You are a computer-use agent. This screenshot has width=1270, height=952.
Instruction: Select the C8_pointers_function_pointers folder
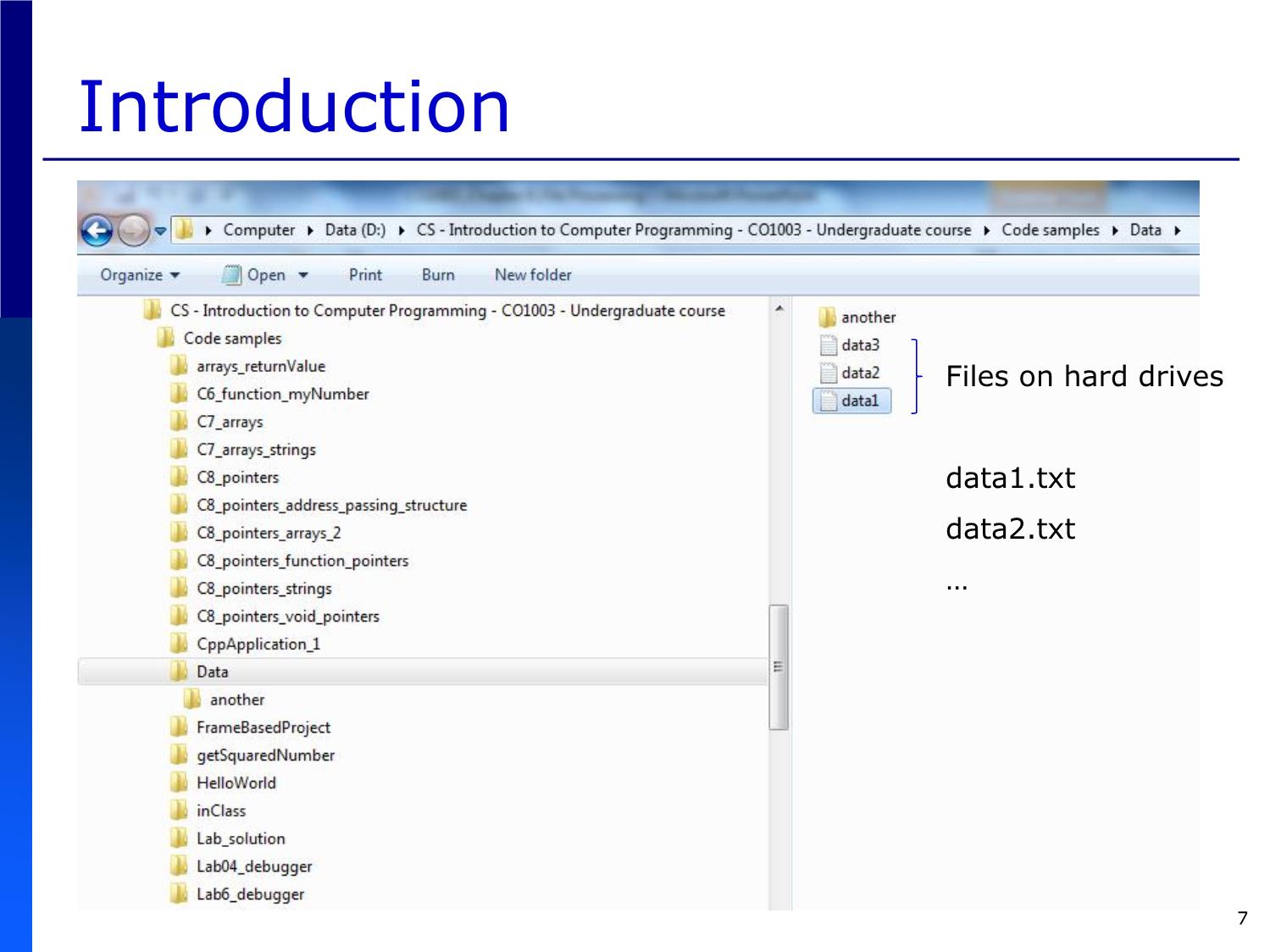click(x=290, y=561)
